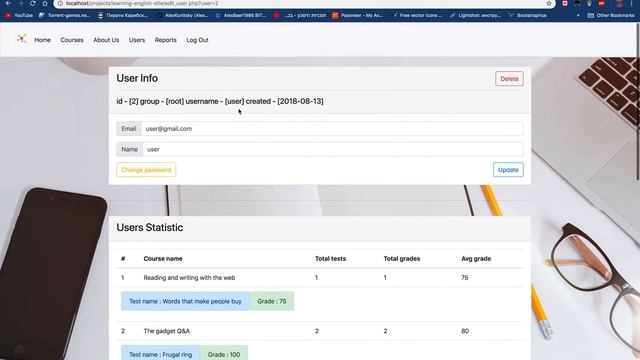This screenshot has height=360, width=640.
Task: Open the Lightshot bookmark
Action: pos(475,16)
